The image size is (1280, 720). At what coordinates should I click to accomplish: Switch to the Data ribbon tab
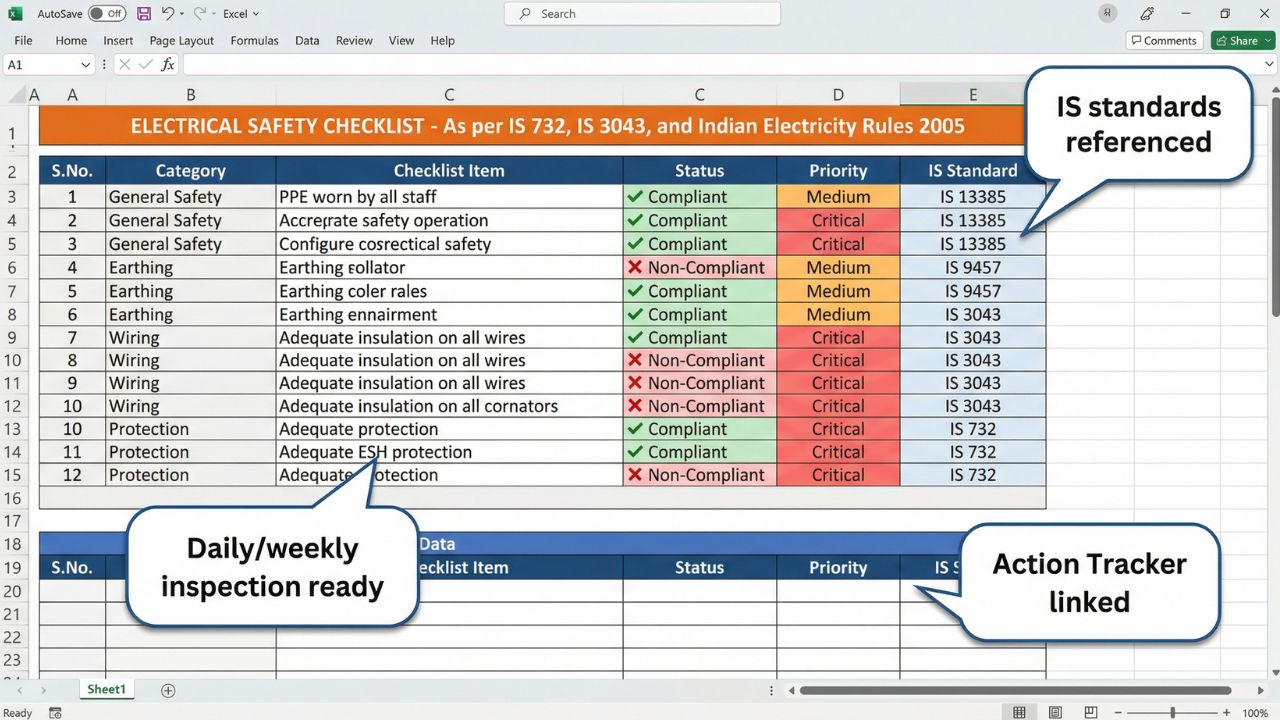(307, 40)
